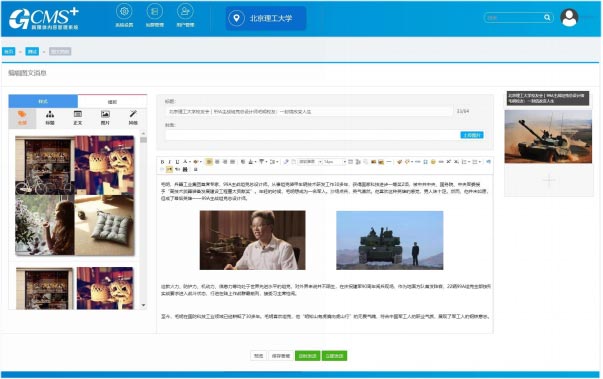Click the search magnifier icon
This screenshot has height=379, width=603.
tap(547, 17)
